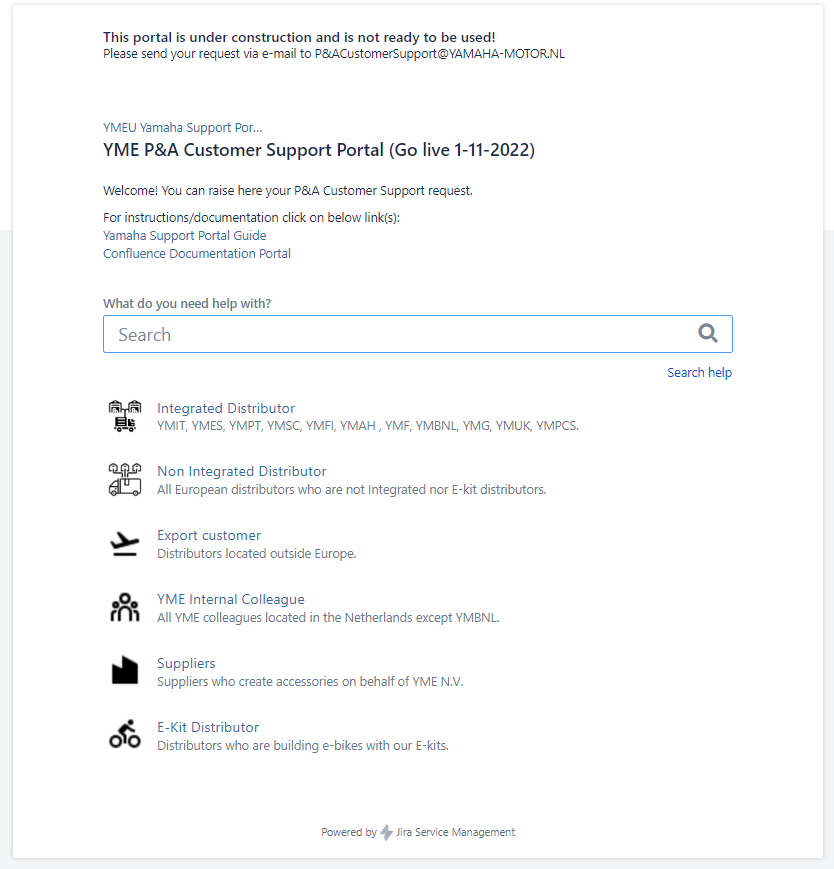Click the Search help link
Viewport: 834px width, 869px height.
tap(699, 372)
